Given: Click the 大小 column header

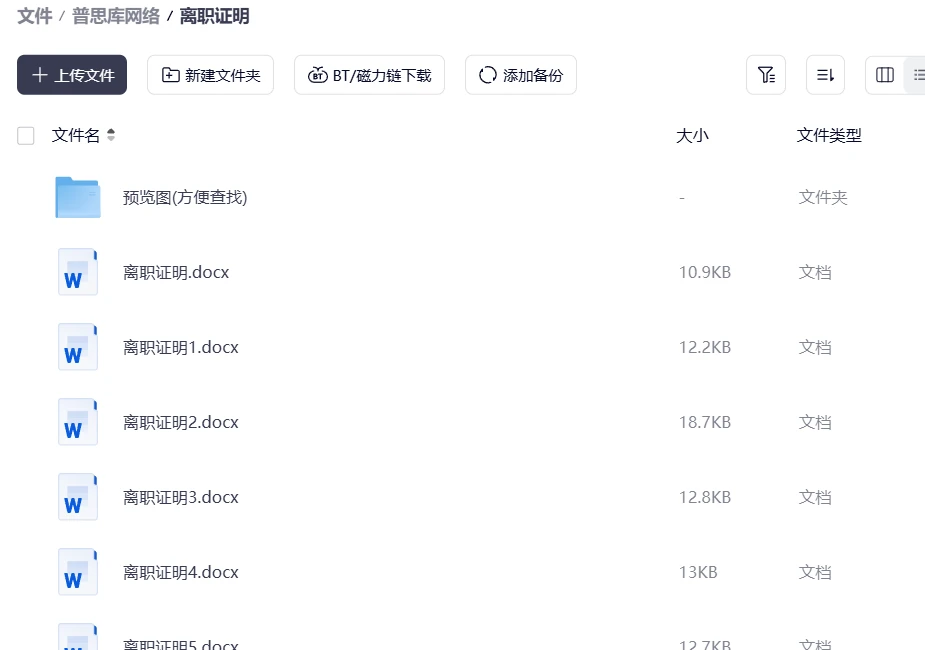Looking at the screenshot, I should click(x=692, y=136).
